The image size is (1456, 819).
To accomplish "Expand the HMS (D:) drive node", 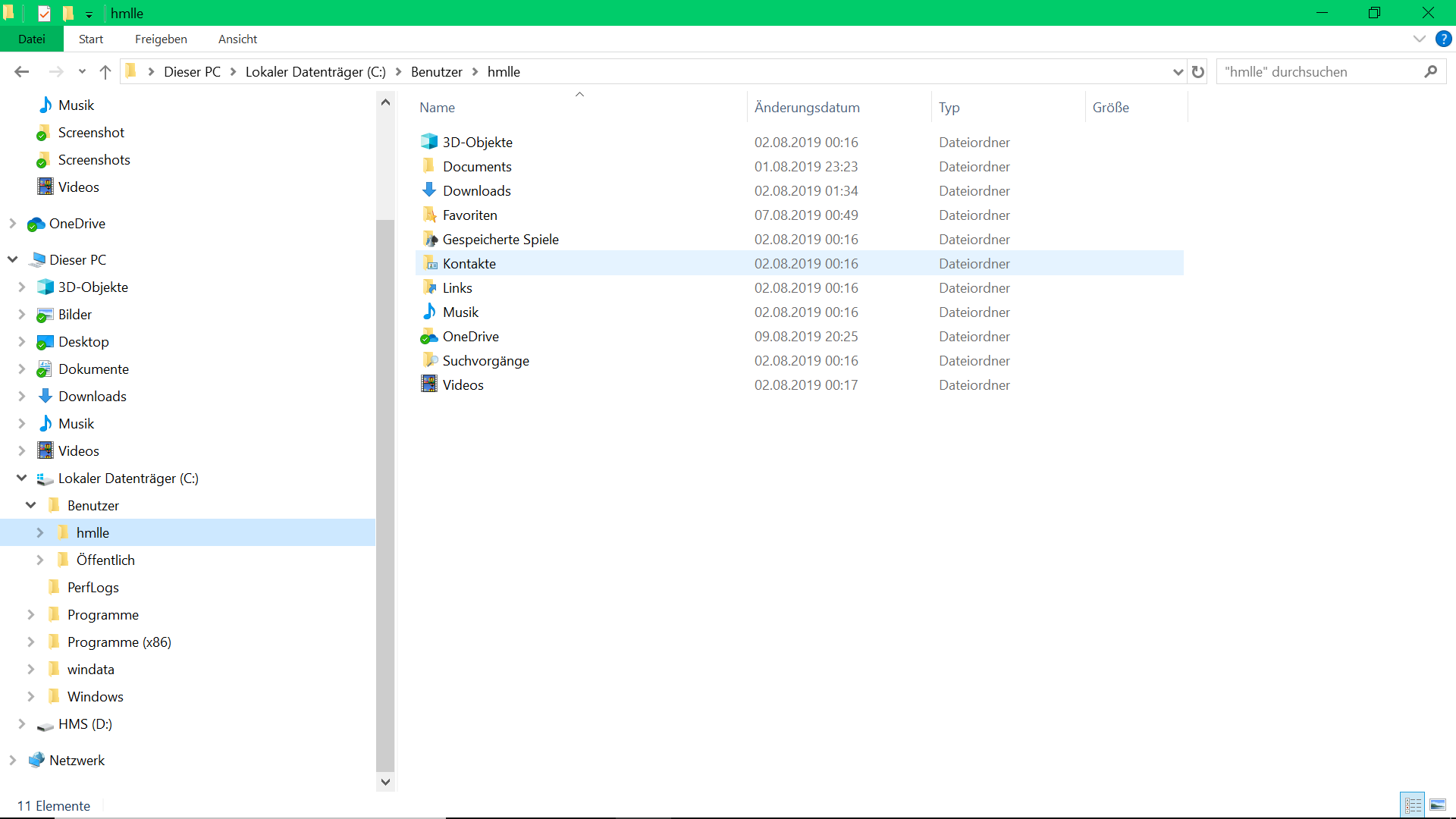I will pyautogui.click(x=21, y=723).
